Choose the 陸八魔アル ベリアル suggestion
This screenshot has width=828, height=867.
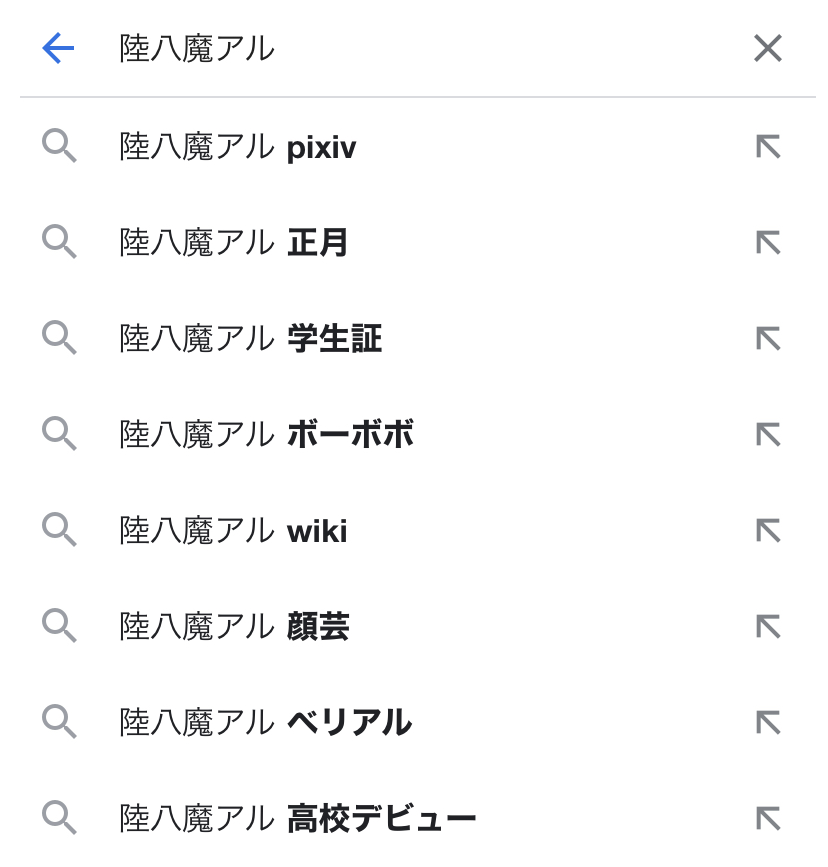(x=265, y=722)
